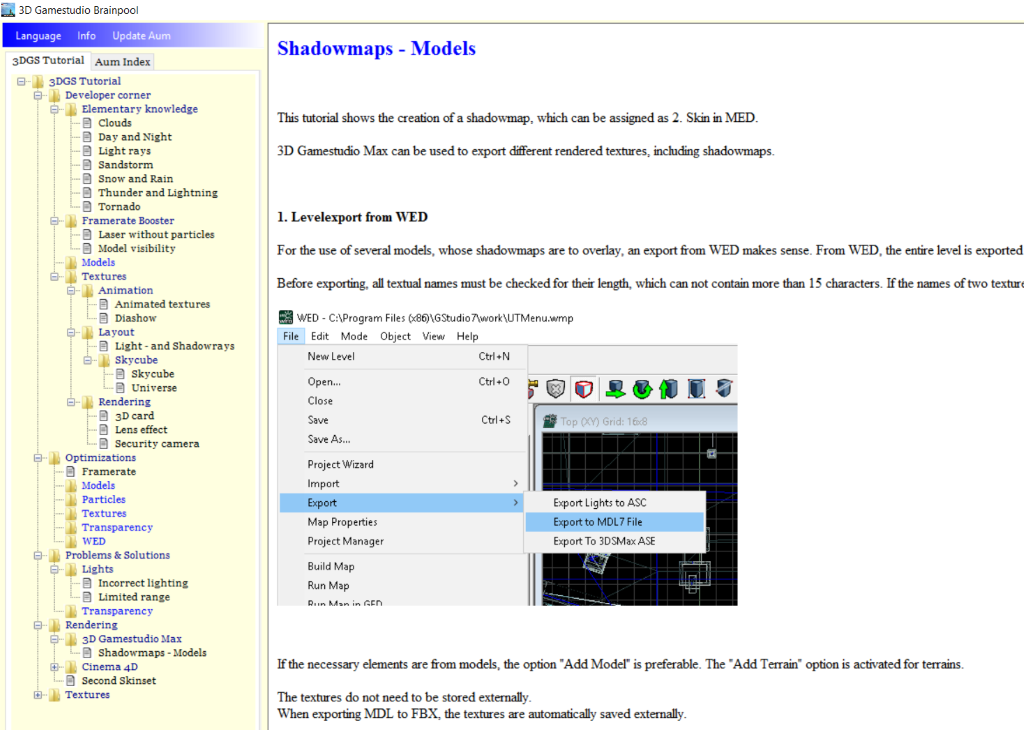
Task: Click the page icon beside Diashow
Action: click(x=103, y=318)
